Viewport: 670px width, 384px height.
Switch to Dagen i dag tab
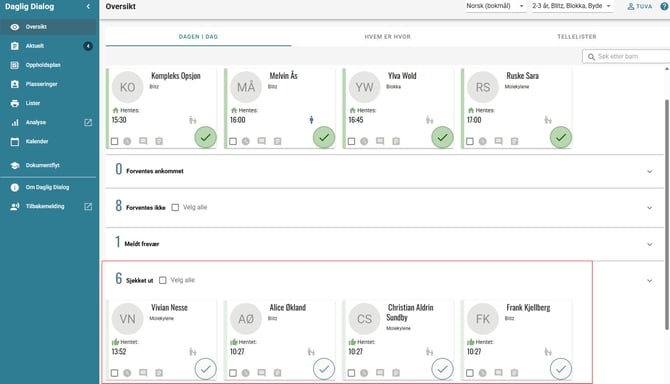[x=198, y=37]
